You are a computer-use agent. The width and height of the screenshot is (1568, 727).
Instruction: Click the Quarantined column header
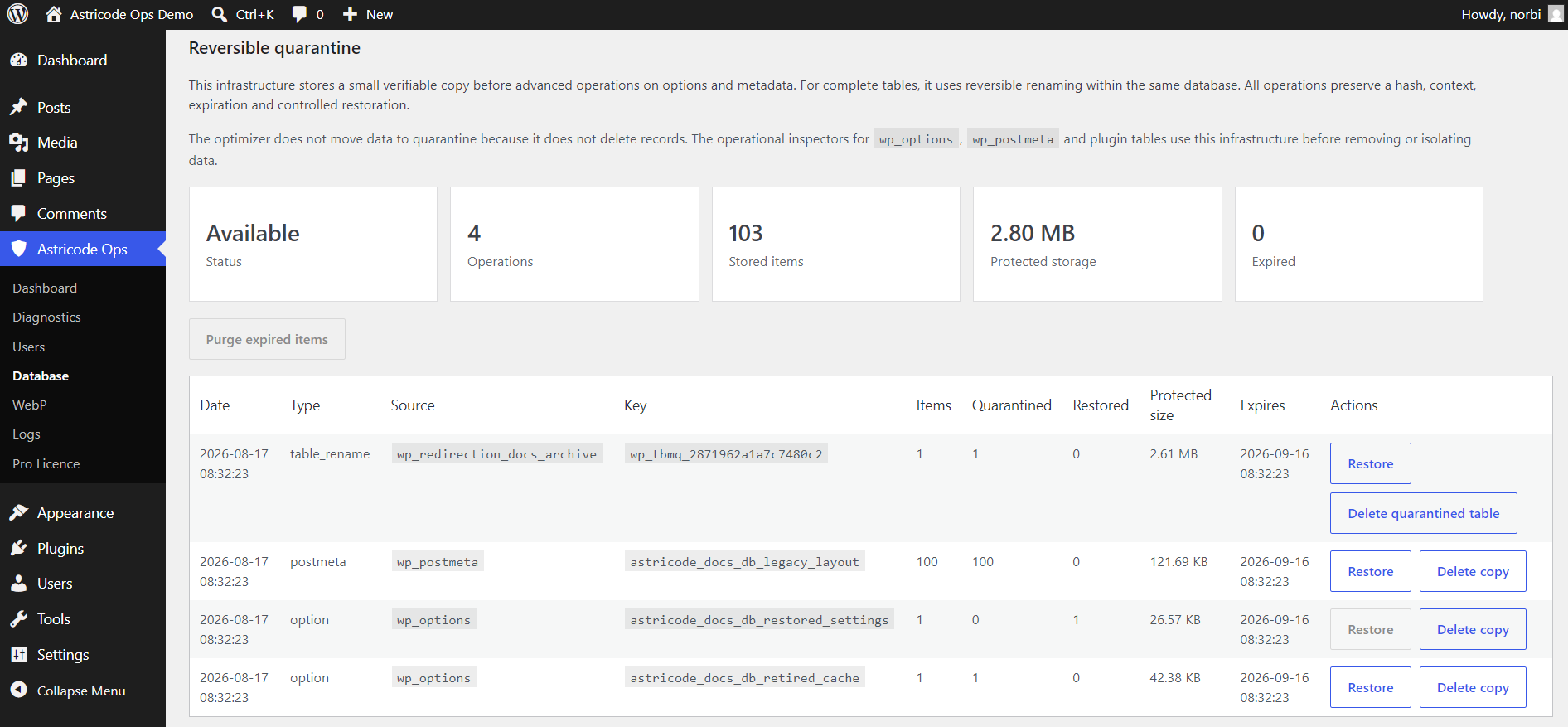tap(1011, 405)
